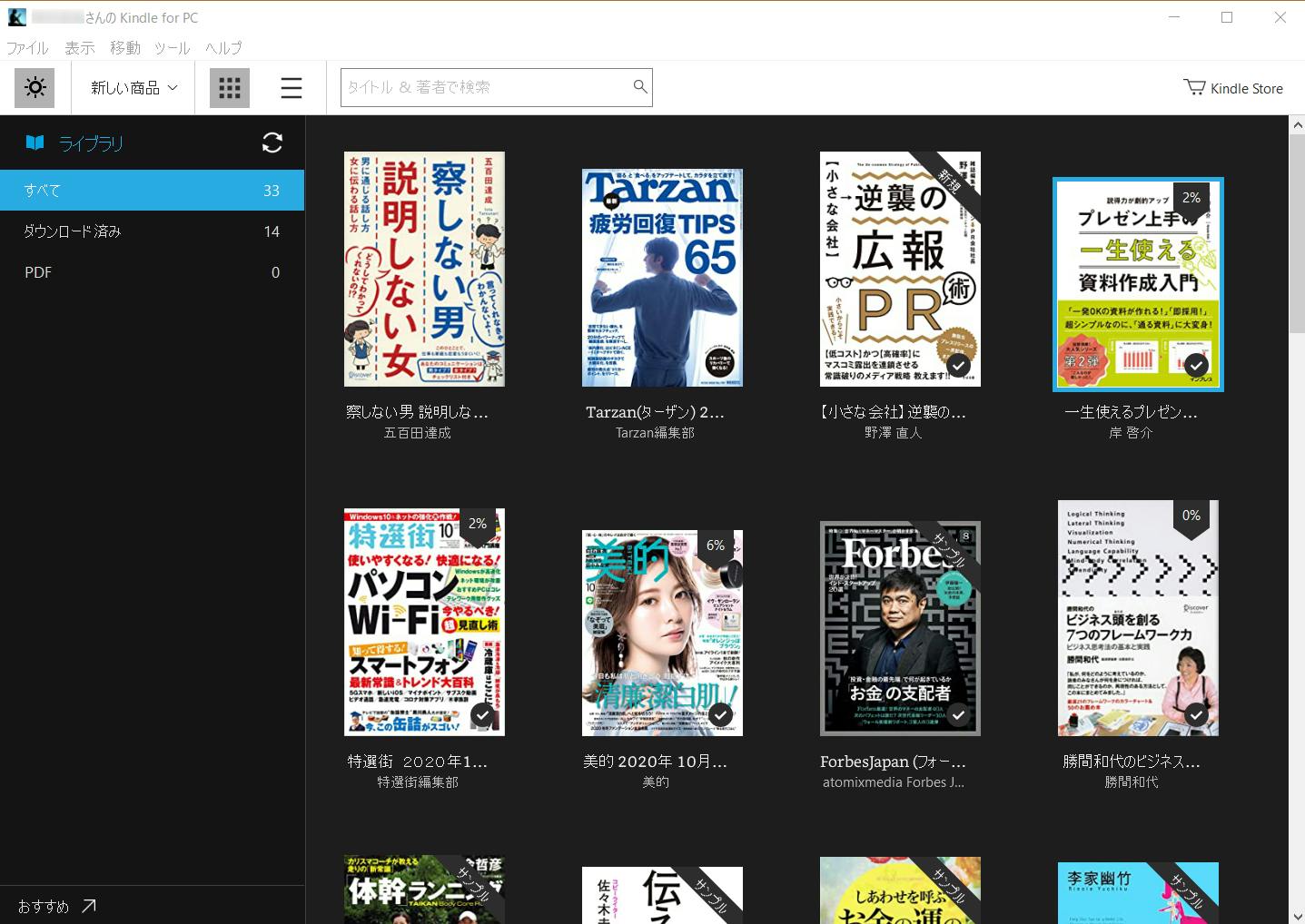This screenshot has height=924, width=1305.
Task: Toggle the brightness theme sun icon
Action: point(35,87)
